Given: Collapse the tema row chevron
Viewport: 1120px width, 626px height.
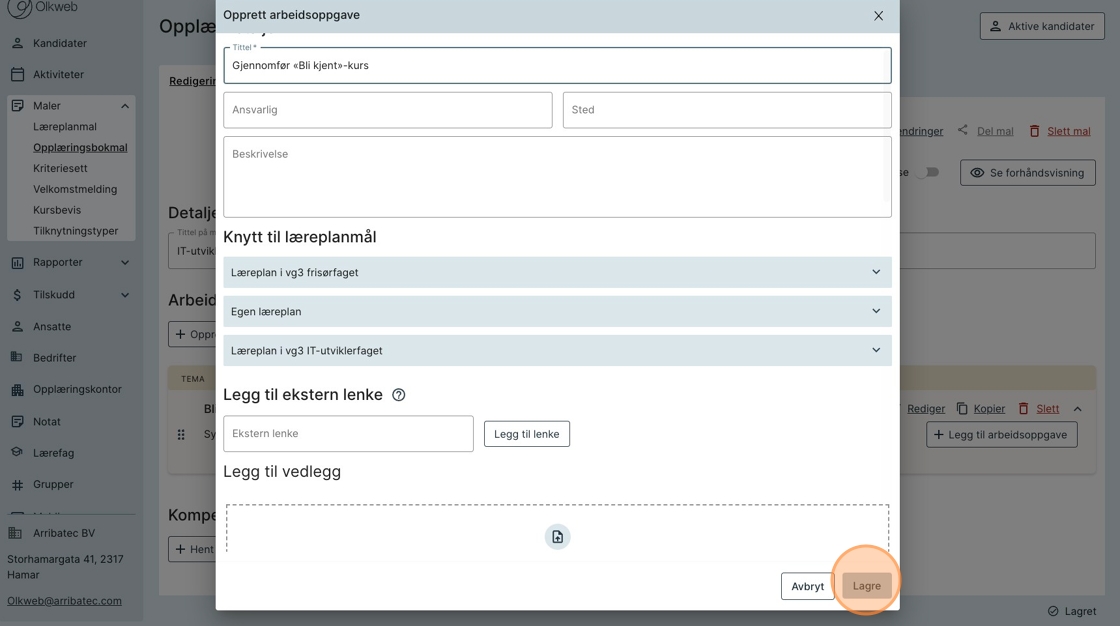Looking at the screenshot, I should coord(1078,409).
